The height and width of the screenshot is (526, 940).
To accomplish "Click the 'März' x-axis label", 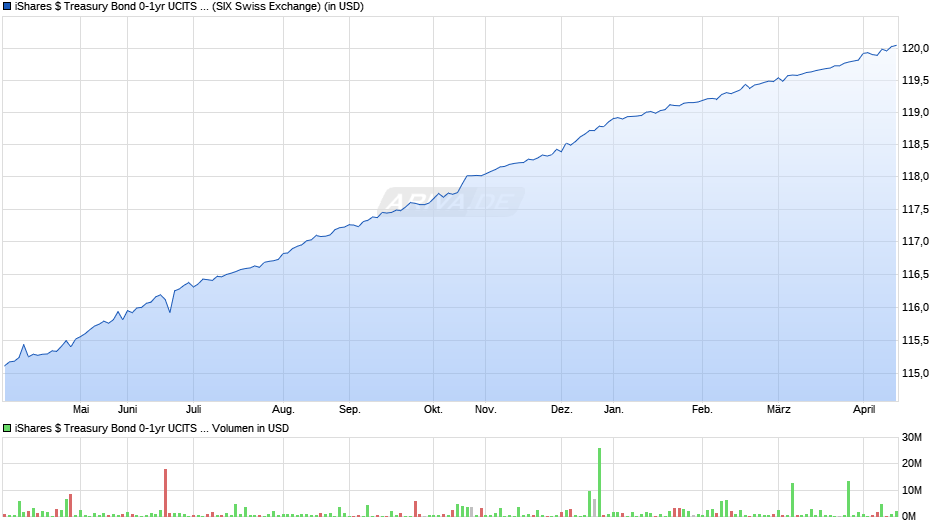I will point(779,410).
